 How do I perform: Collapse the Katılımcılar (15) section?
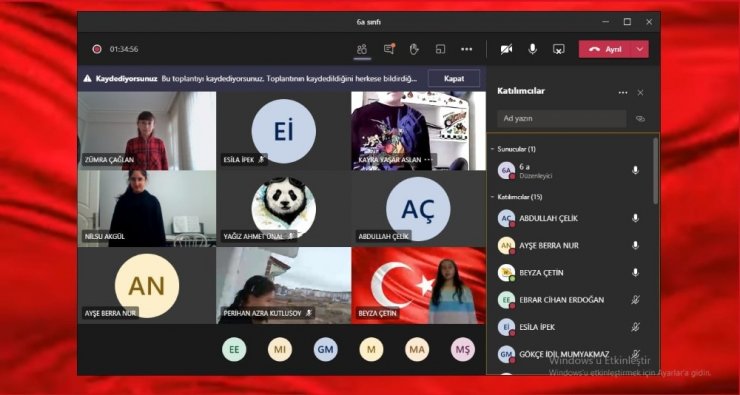[x=492, y=197]
